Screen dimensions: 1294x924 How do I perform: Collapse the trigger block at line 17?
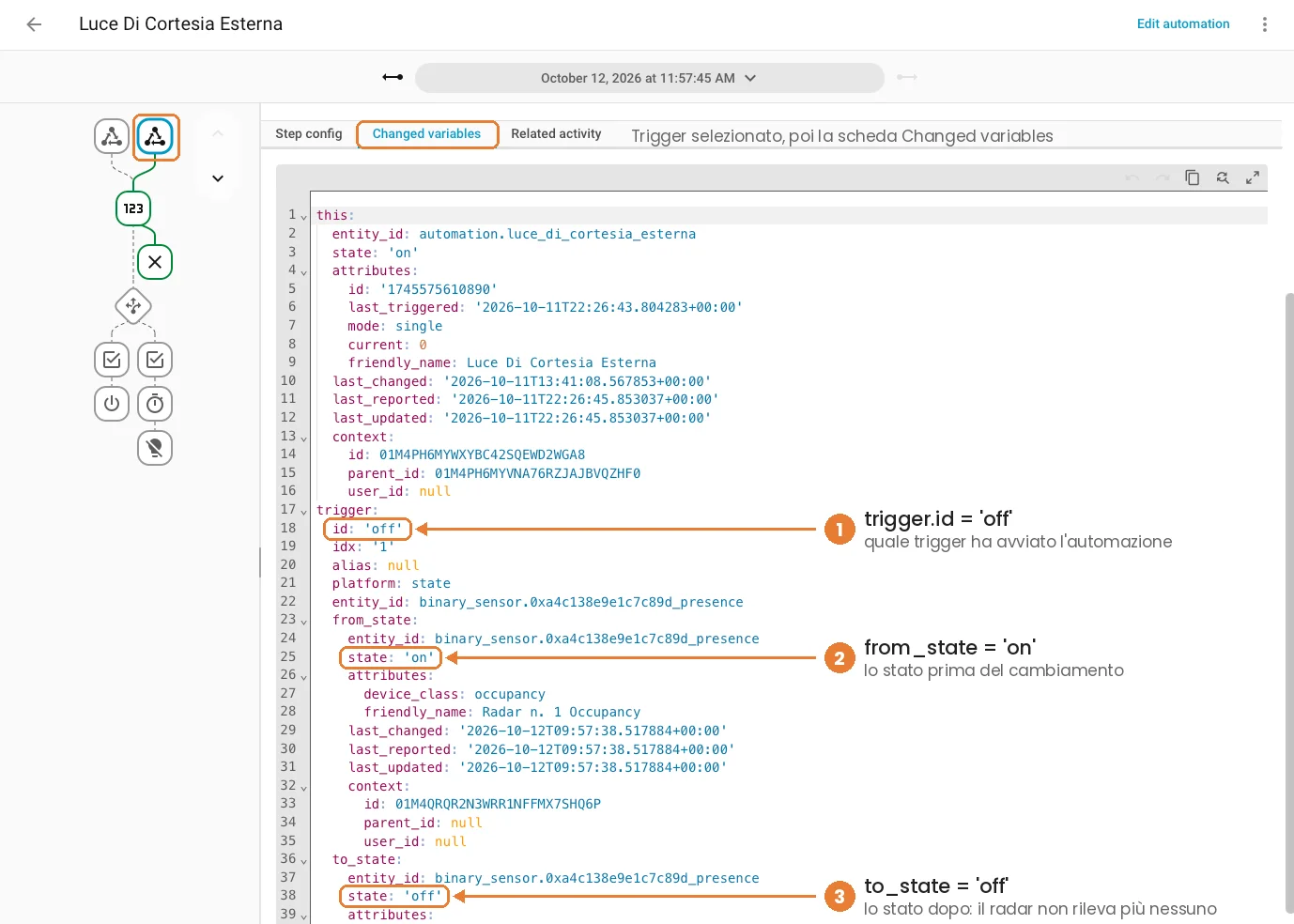tap(304, 512)
